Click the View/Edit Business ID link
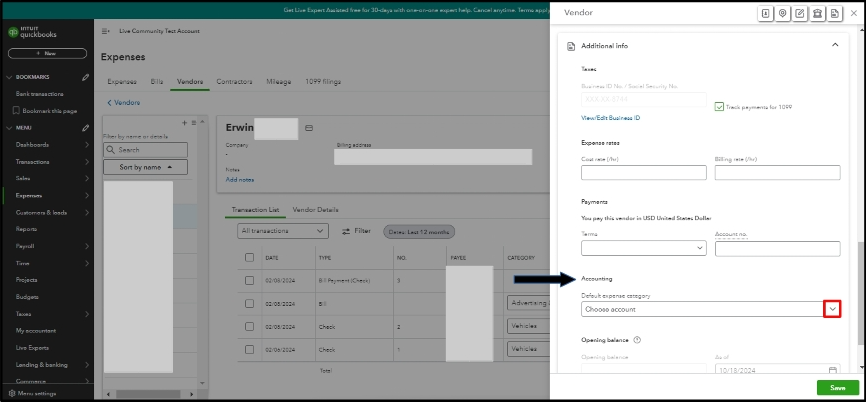Viewport: 866px width, 403px height. [610, 118]
